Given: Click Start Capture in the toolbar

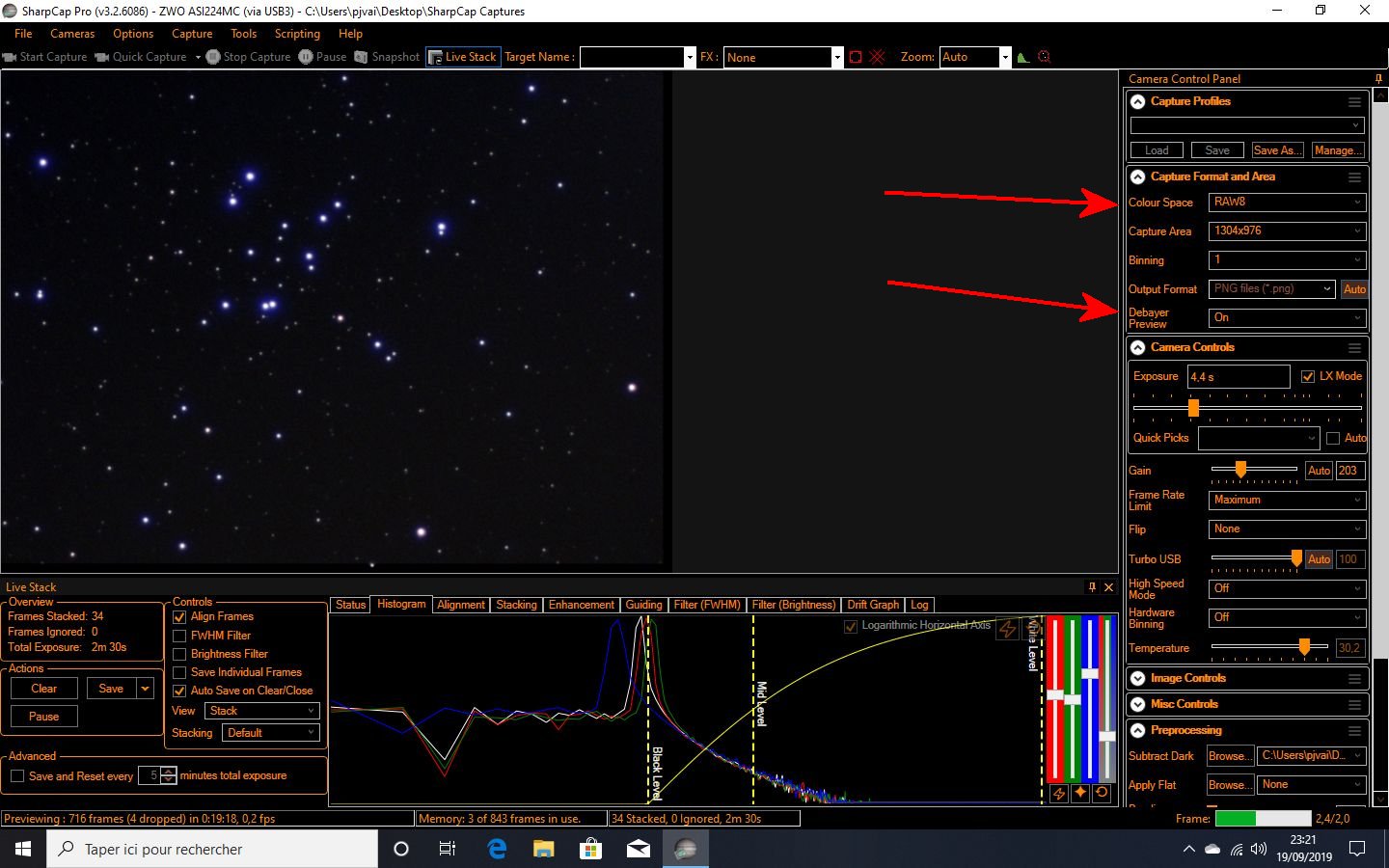Looking at the screenshot, I should pyautogui.click(x=45, y=57).
